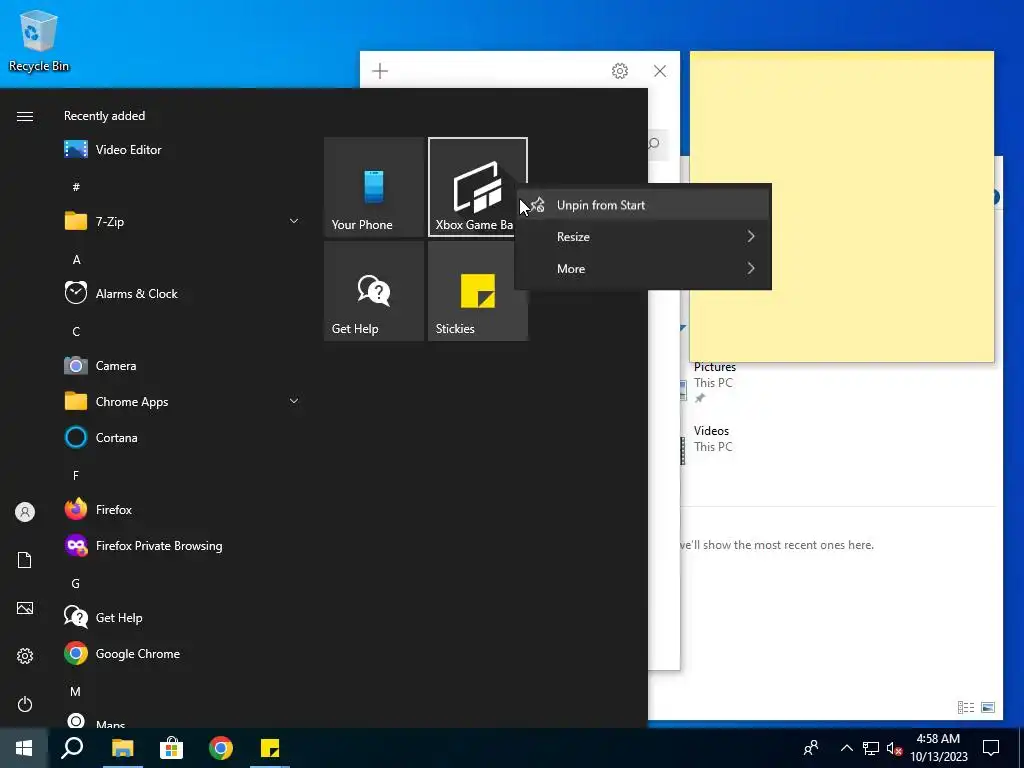Image resolution: width=1024 pixels, height=768 pixels.
Task: Jump to the letter C section header
Action: click(x=76, y=332)
